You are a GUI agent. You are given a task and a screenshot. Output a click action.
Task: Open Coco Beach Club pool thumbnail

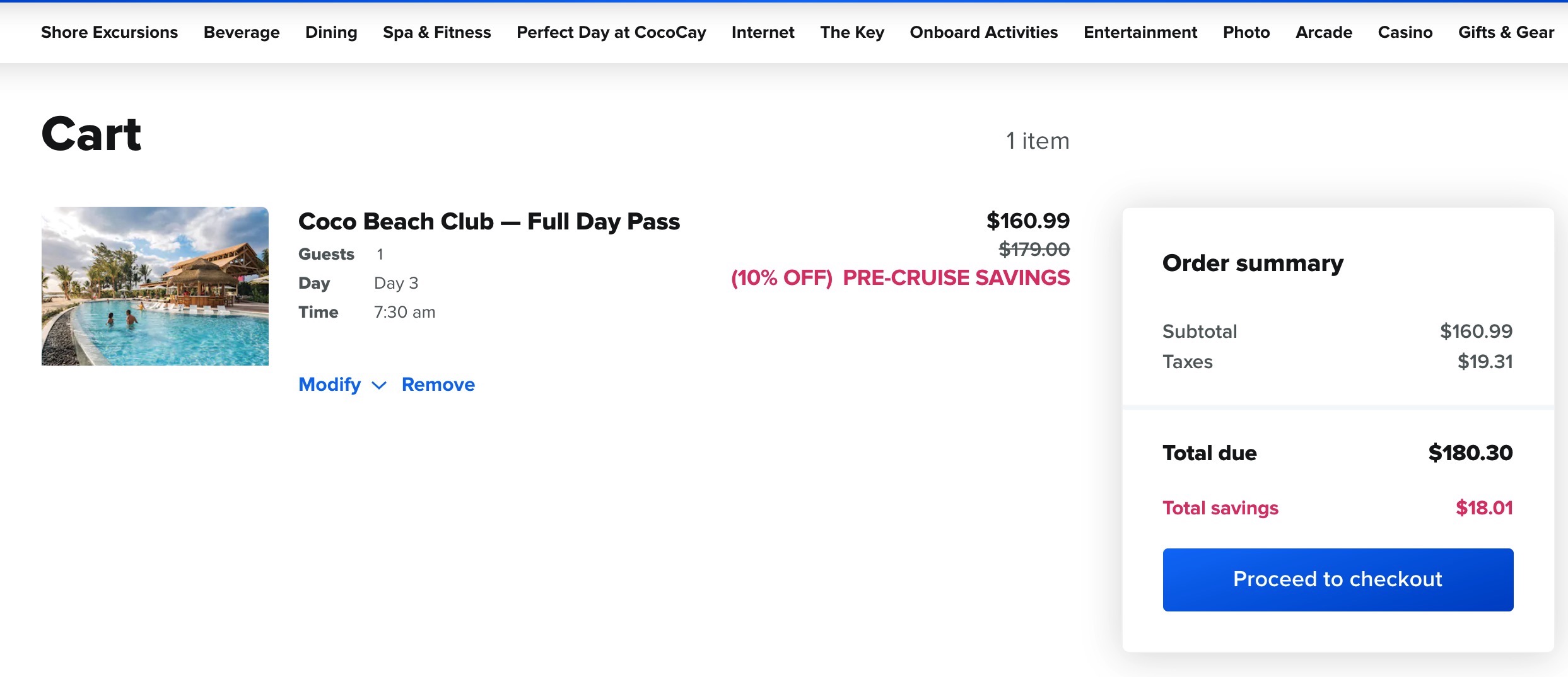coord(155,286)
